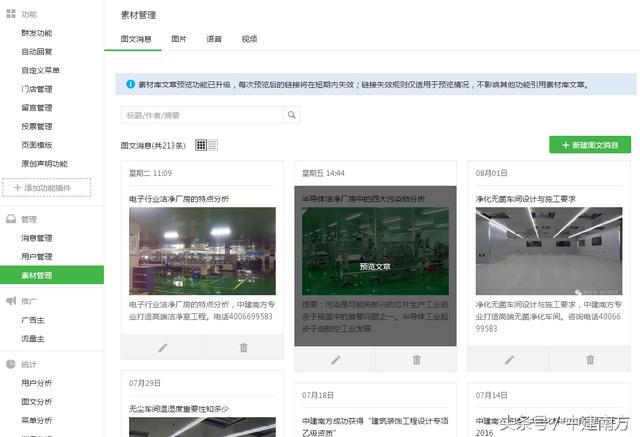Click the 图文消息(共213条) count label

(153, 145)
